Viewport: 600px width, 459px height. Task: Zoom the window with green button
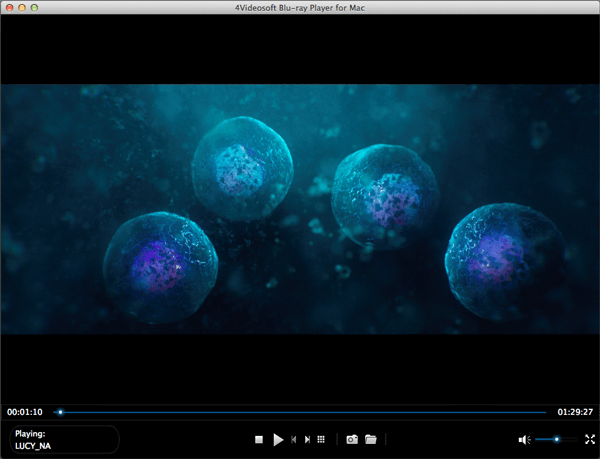34,7
